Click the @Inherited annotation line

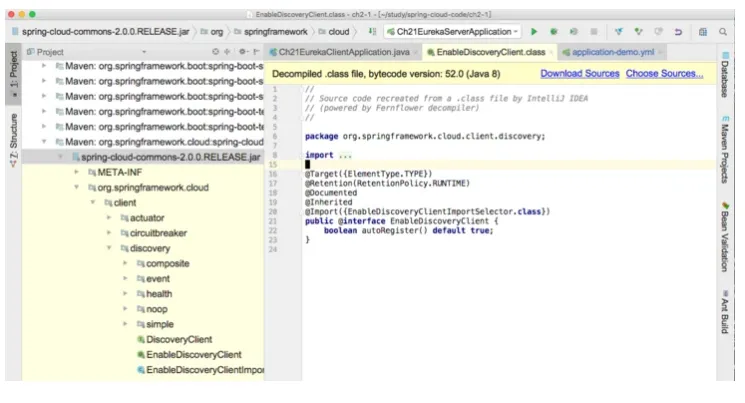[x=328, y=202]
